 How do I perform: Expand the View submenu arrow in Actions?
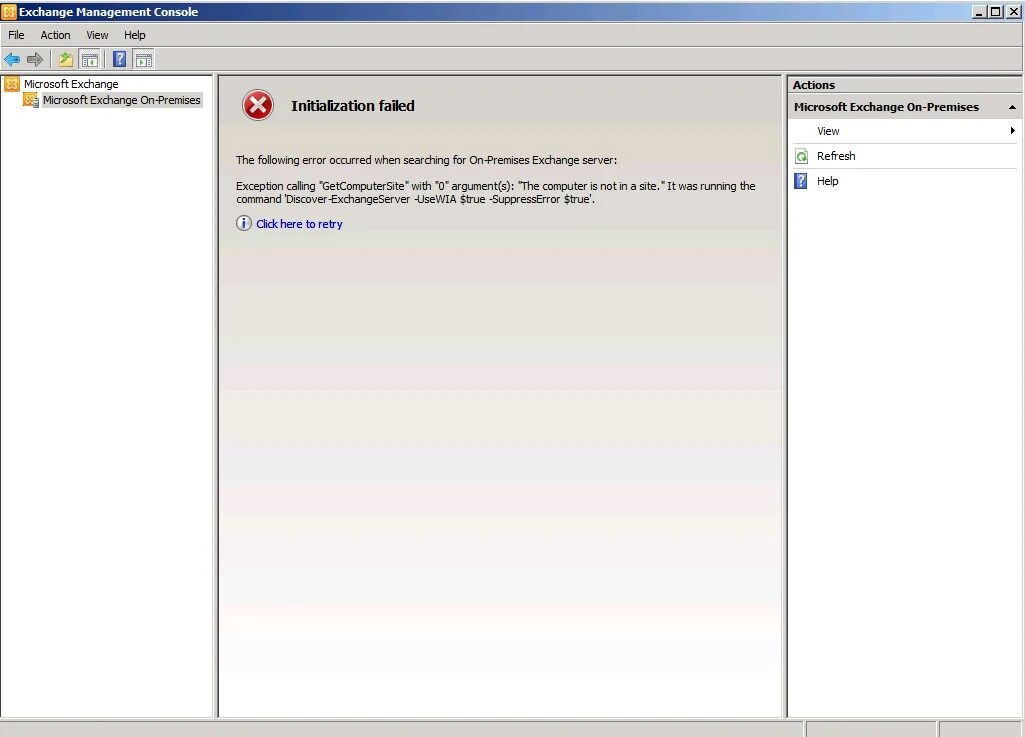pos(1012,131)
